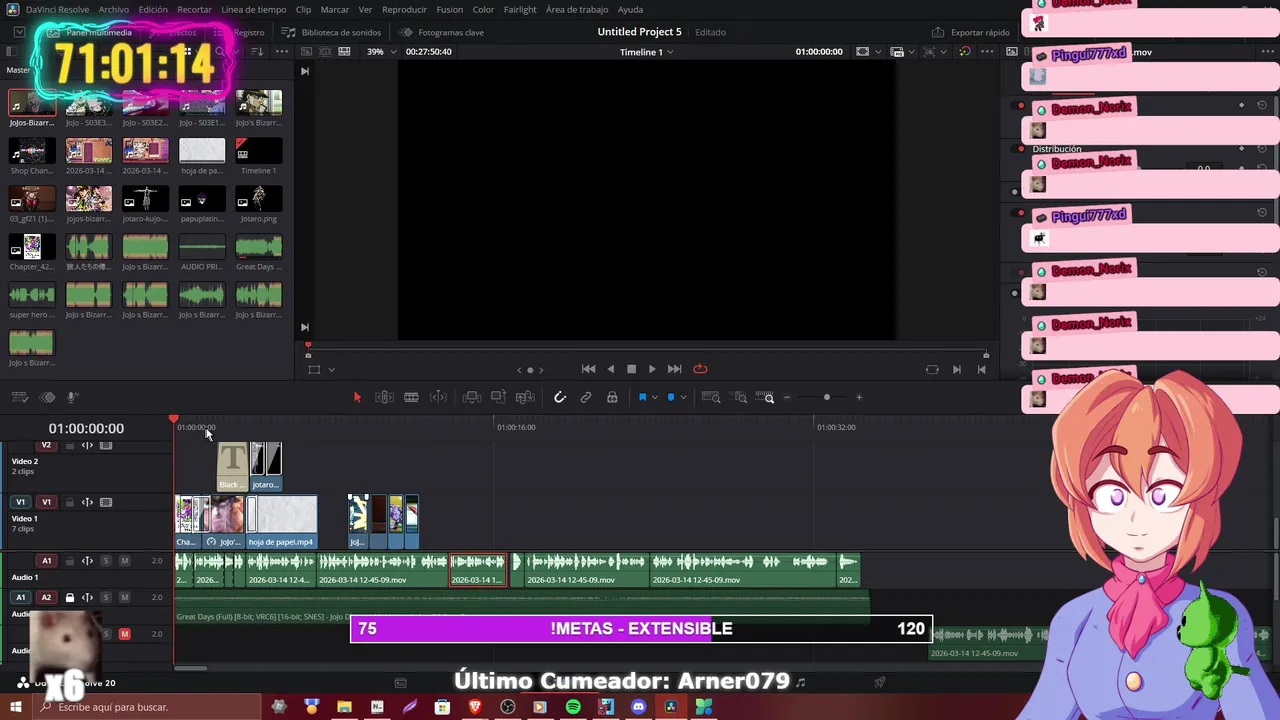
Task: Toggle Video 1 track film-strip enable icon
Action: (x=106, y=502)
